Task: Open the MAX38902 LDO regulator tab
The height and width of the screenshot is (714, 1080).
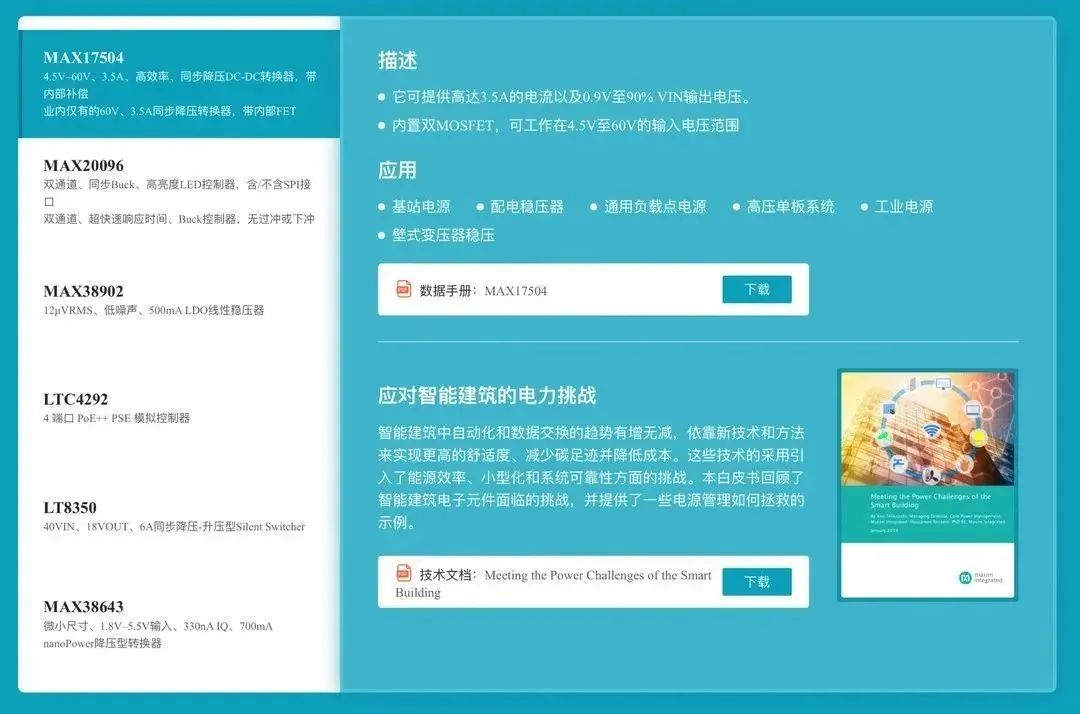Action: [x=180, y=300]
